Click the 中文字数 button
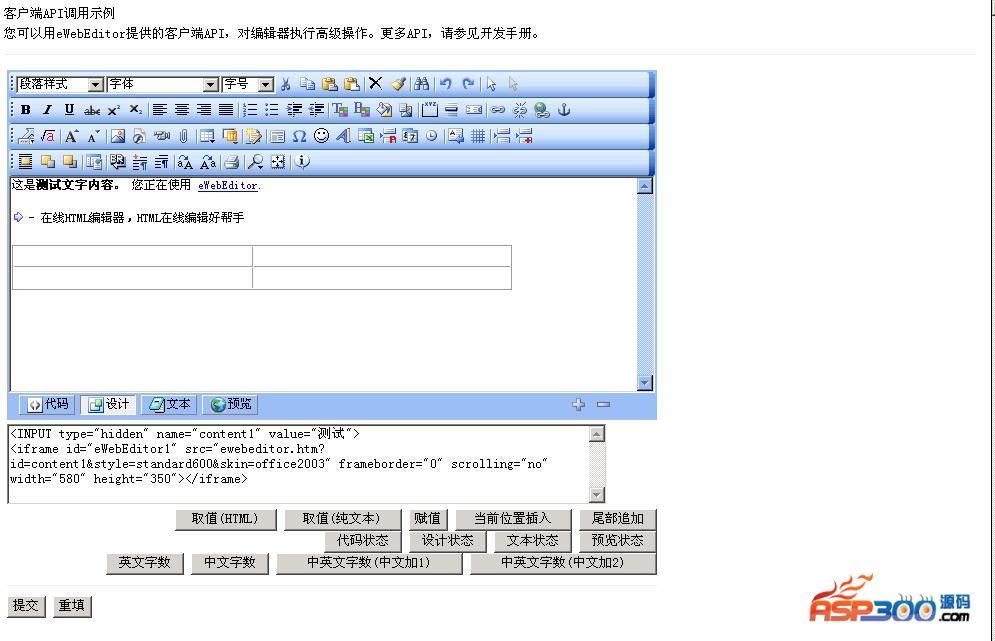995x641 pixels. tap(230, 563)
